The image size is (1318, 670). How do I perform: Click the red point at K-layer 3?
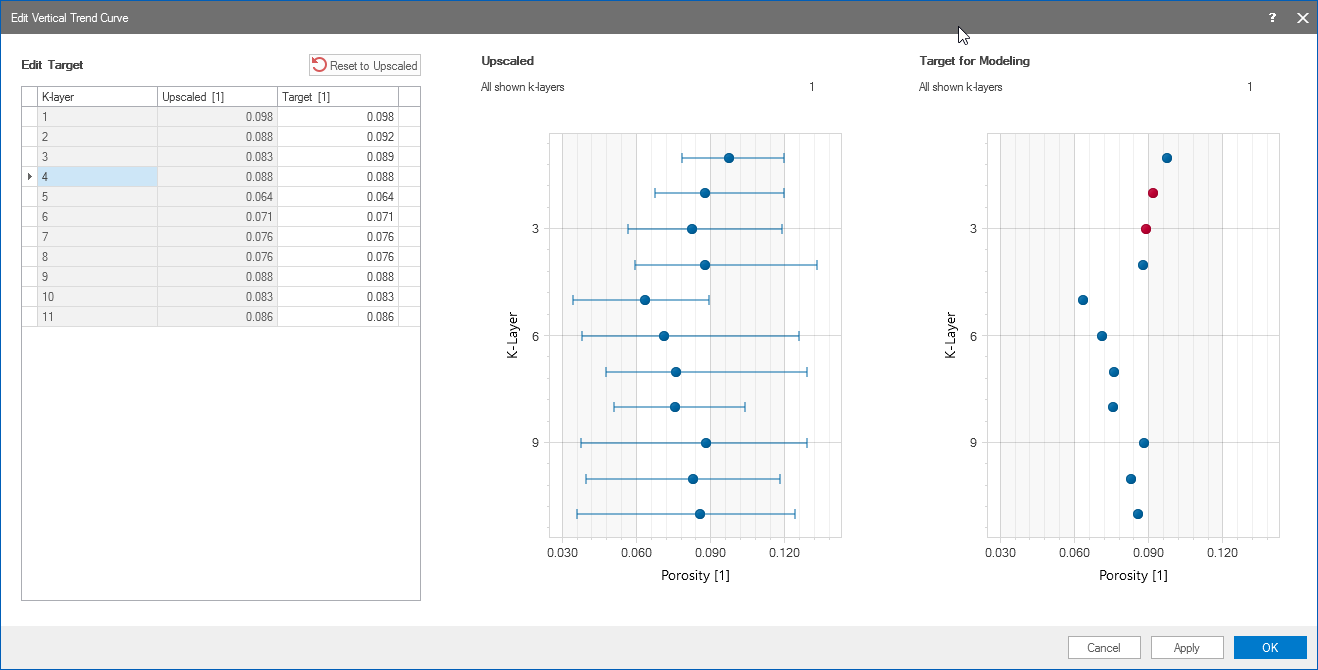coord(1146,229)
